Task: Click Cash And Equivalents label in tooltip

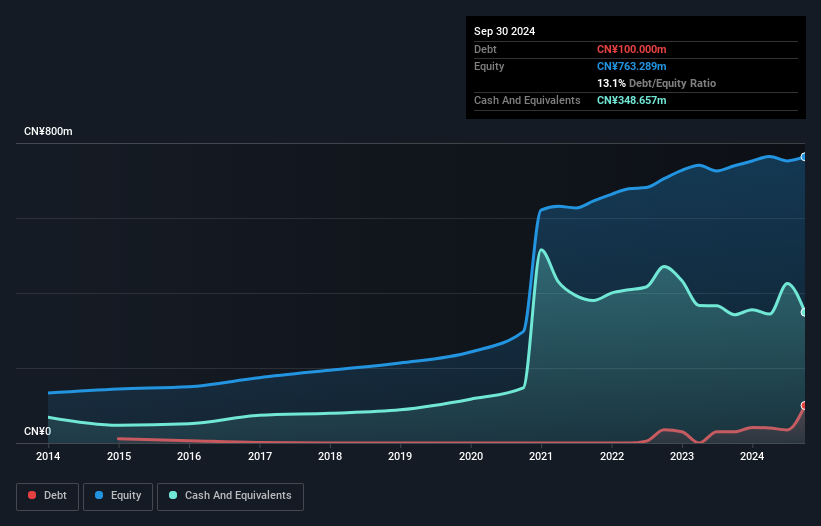Action: 527,100
